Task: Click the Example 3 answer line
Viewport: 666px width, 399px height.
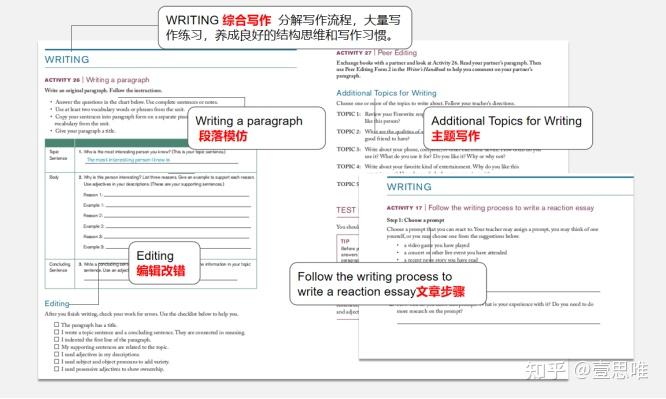Action: tap(178, 247)
